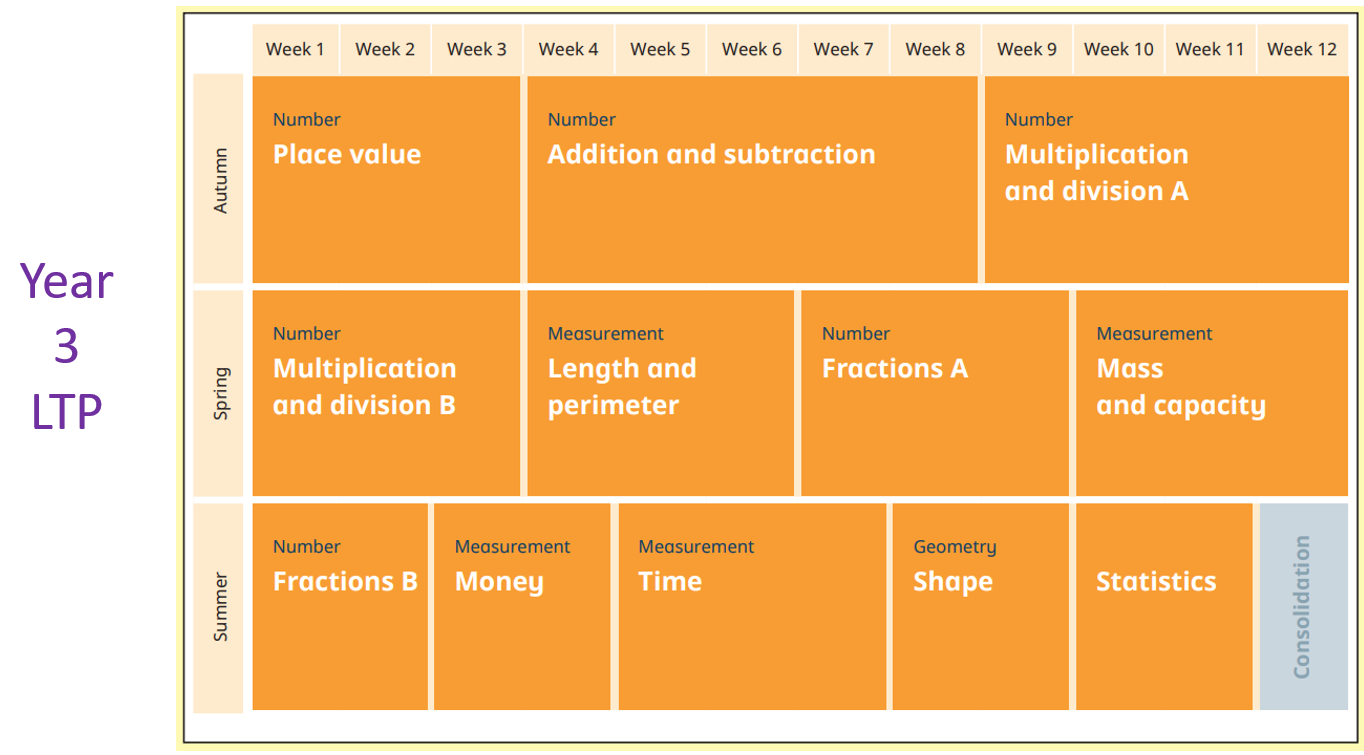Click the Geometry Shape block
The width and height of the screenshot is (1364, 755).
click(x=980, y=606)
